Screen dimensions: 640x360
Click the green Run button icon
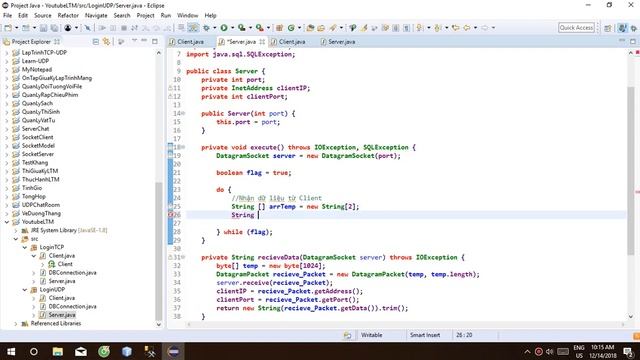point(224,28)
